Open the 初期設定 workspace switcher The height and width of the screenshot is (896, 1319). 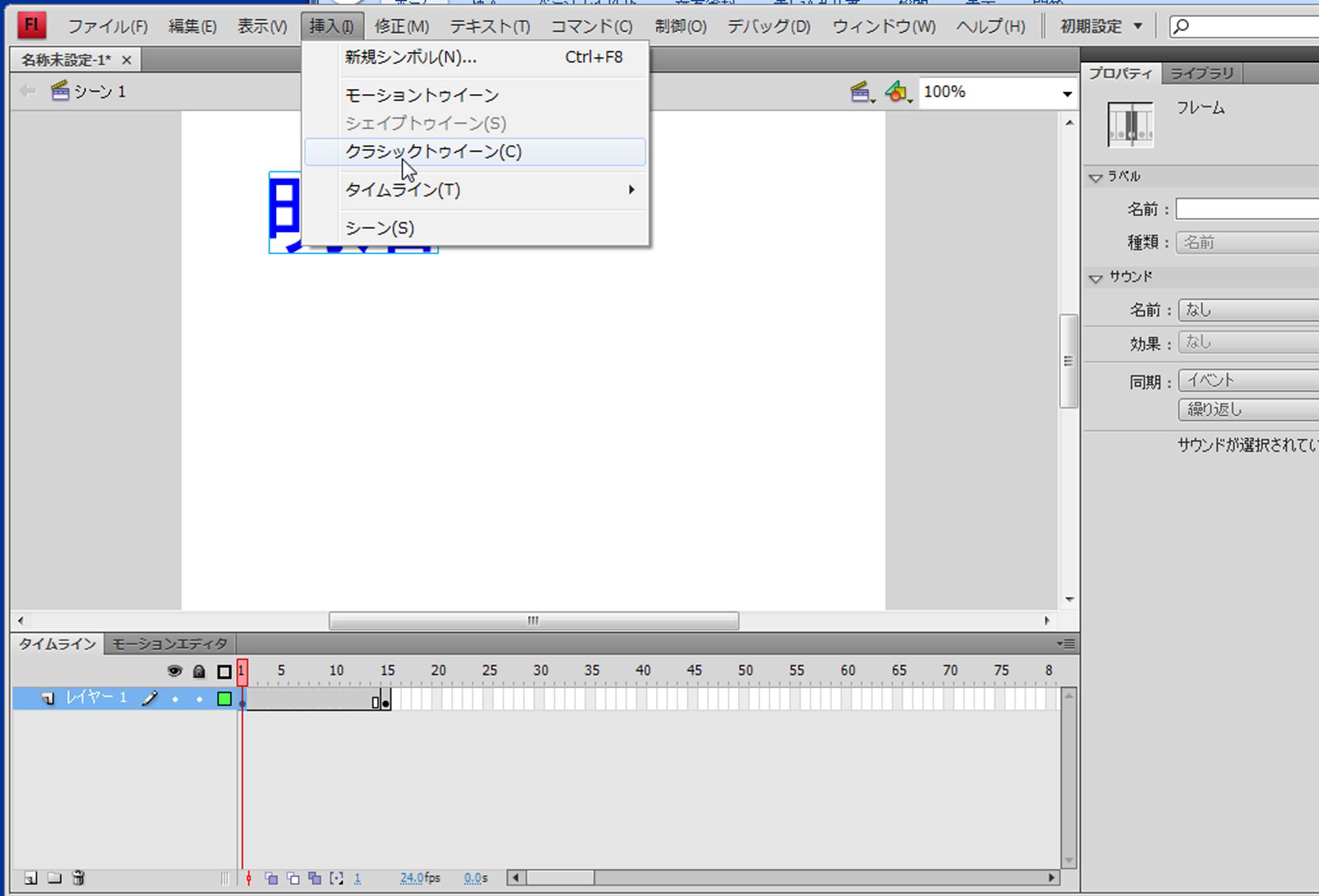(x=1101, y=26)
